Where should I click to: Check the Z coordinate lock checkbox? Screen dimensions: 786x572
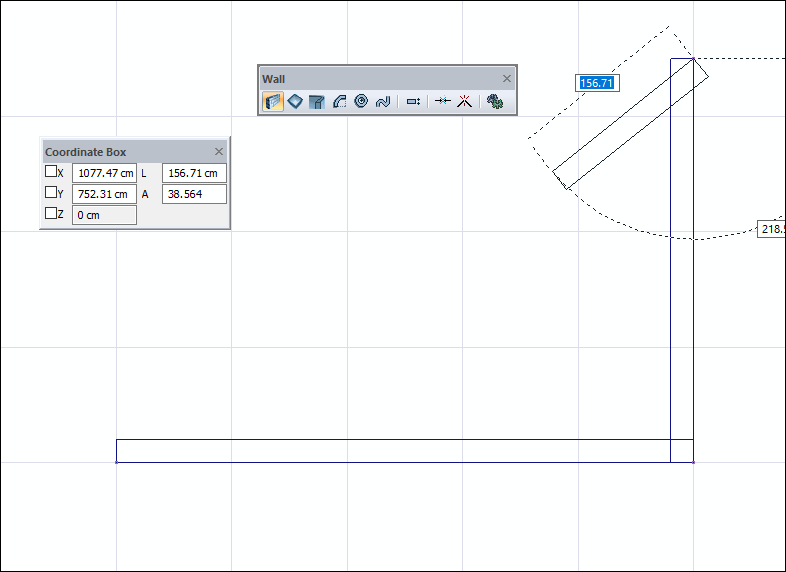click(51, 213)
